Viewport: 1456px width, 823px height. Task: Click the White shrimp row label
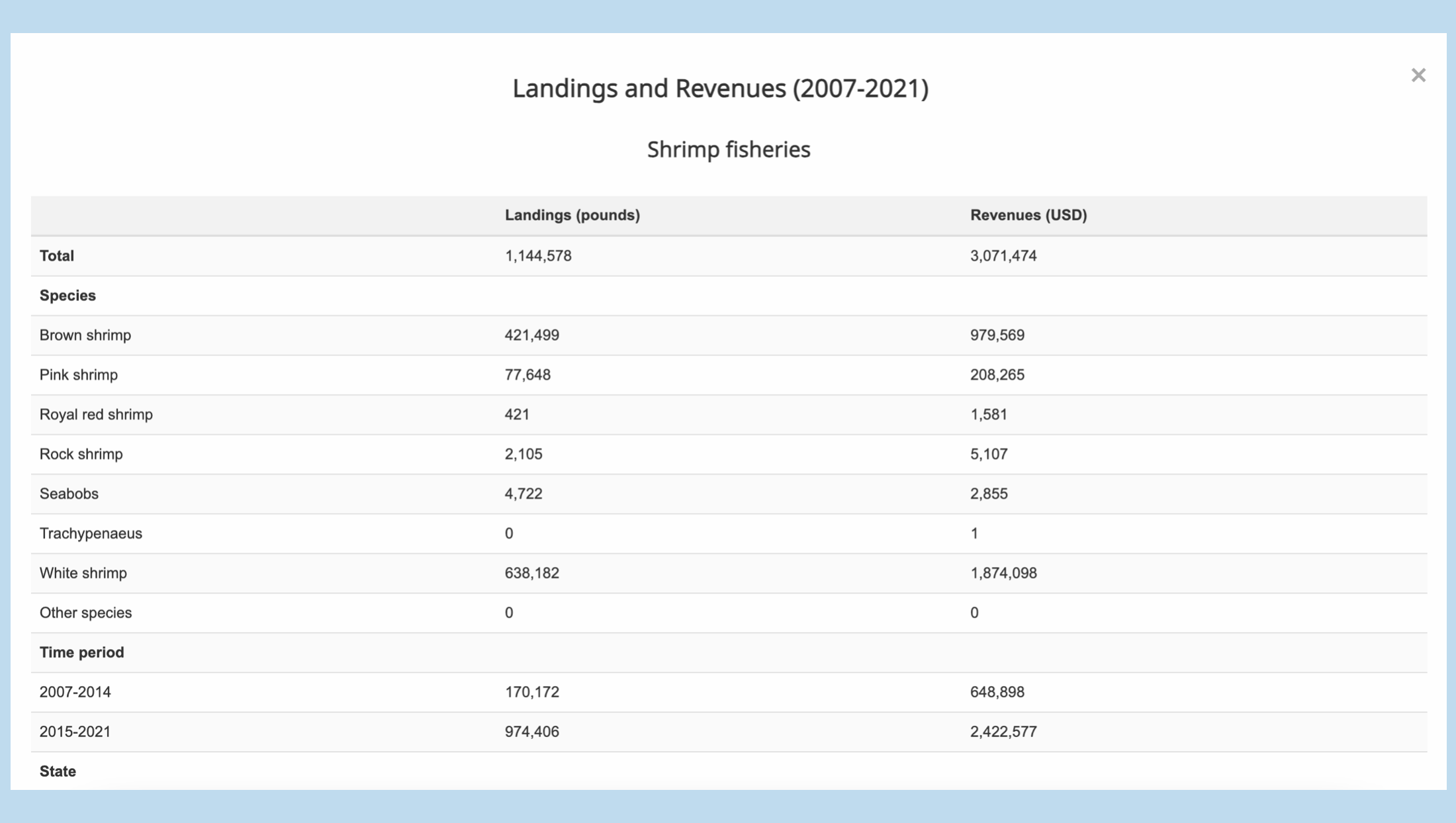(83, 574)
